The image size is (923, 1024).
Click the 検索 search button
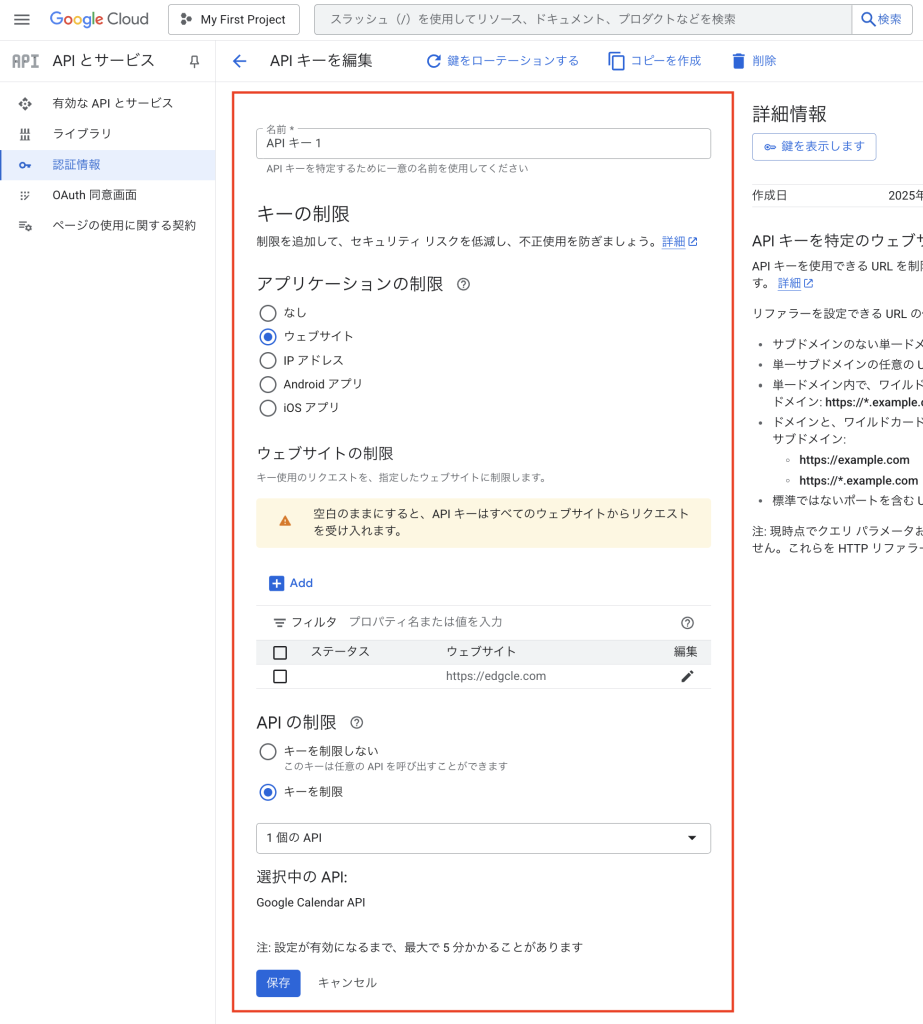(x=882, y=20)
